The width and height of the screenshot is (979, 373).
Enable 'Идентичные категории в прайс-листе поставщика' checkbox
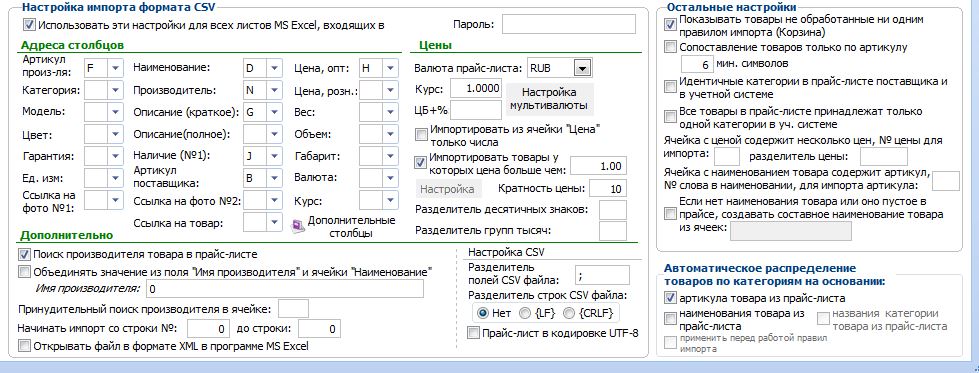[x=670, y=87]
